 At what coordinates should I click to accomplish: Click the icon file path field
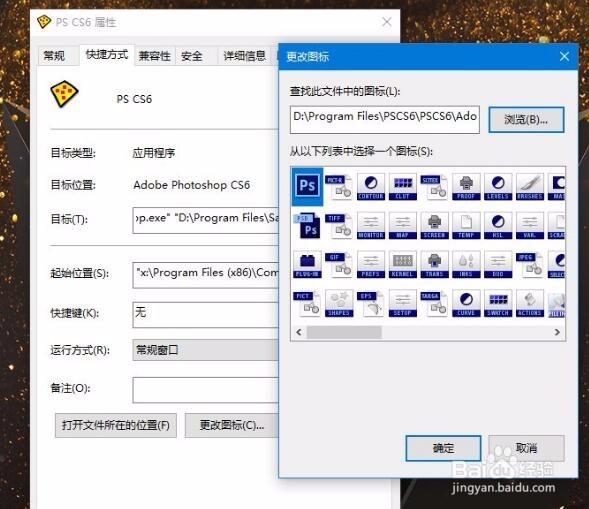click(385, 119)
